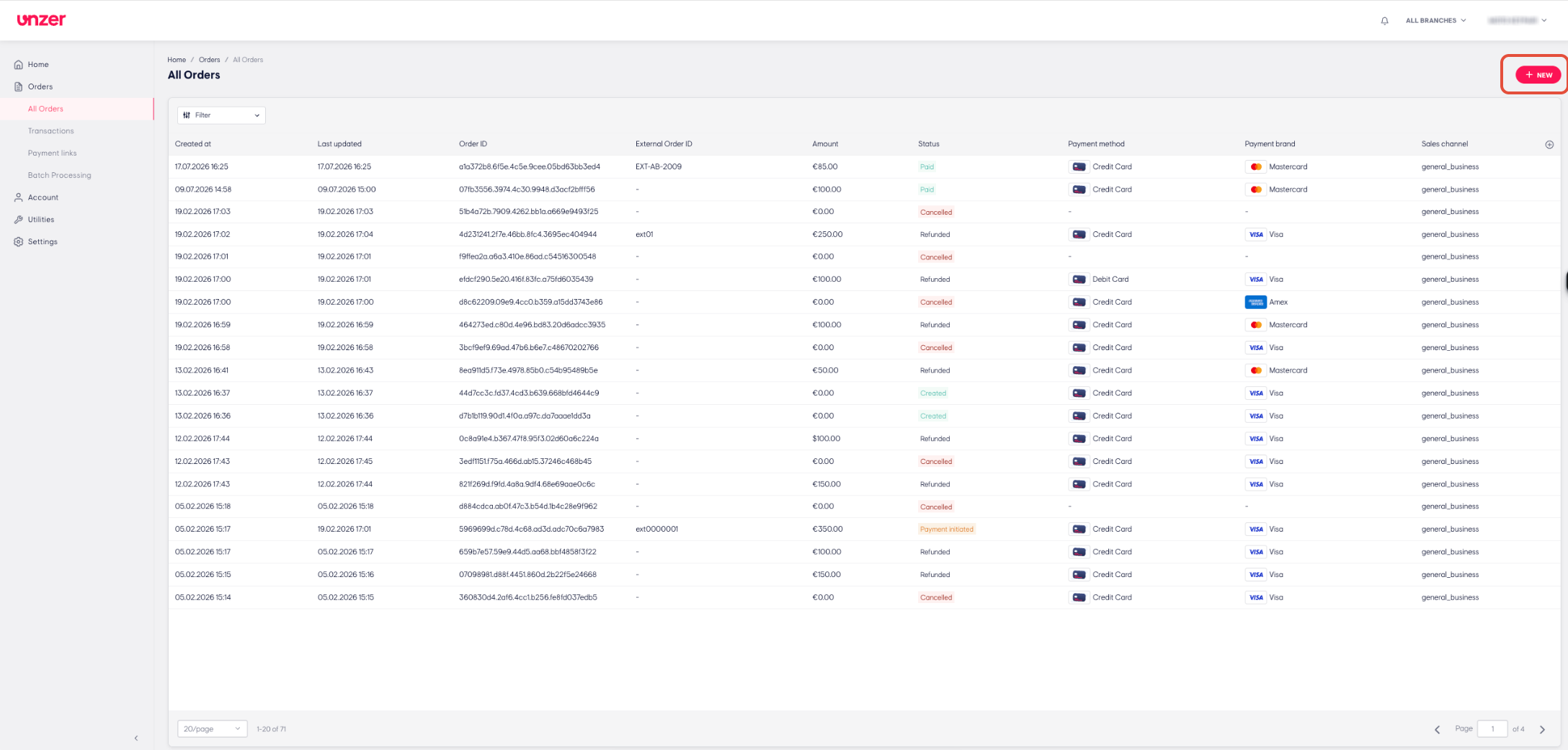Click the Unzer logo

(x=41, y=20)
